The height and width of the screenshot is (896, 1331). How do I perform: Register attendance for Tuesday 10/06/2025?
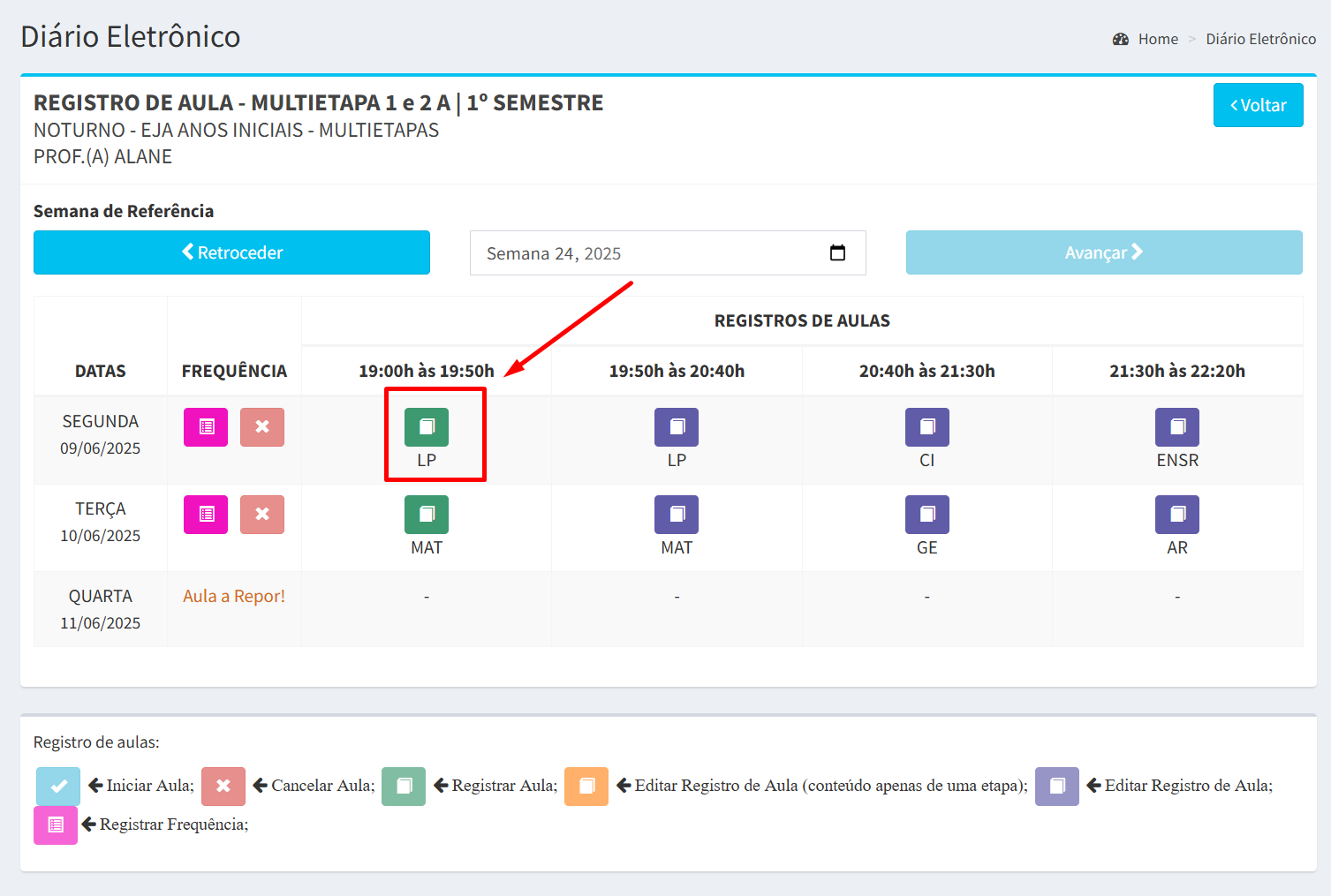206,515
